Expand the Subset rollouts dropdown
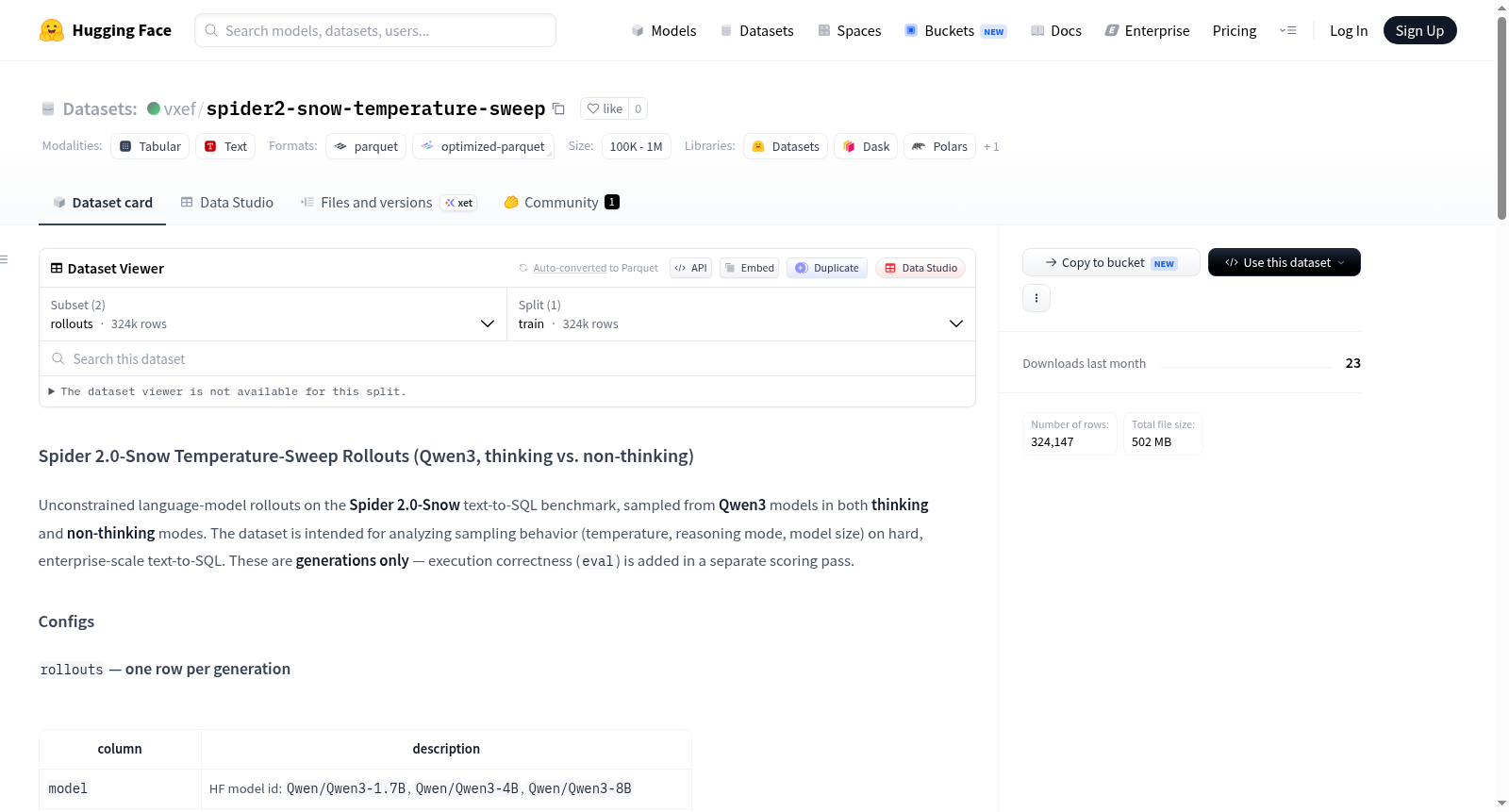The width and height of the screenshot is (1509, 812). (273, 314)
